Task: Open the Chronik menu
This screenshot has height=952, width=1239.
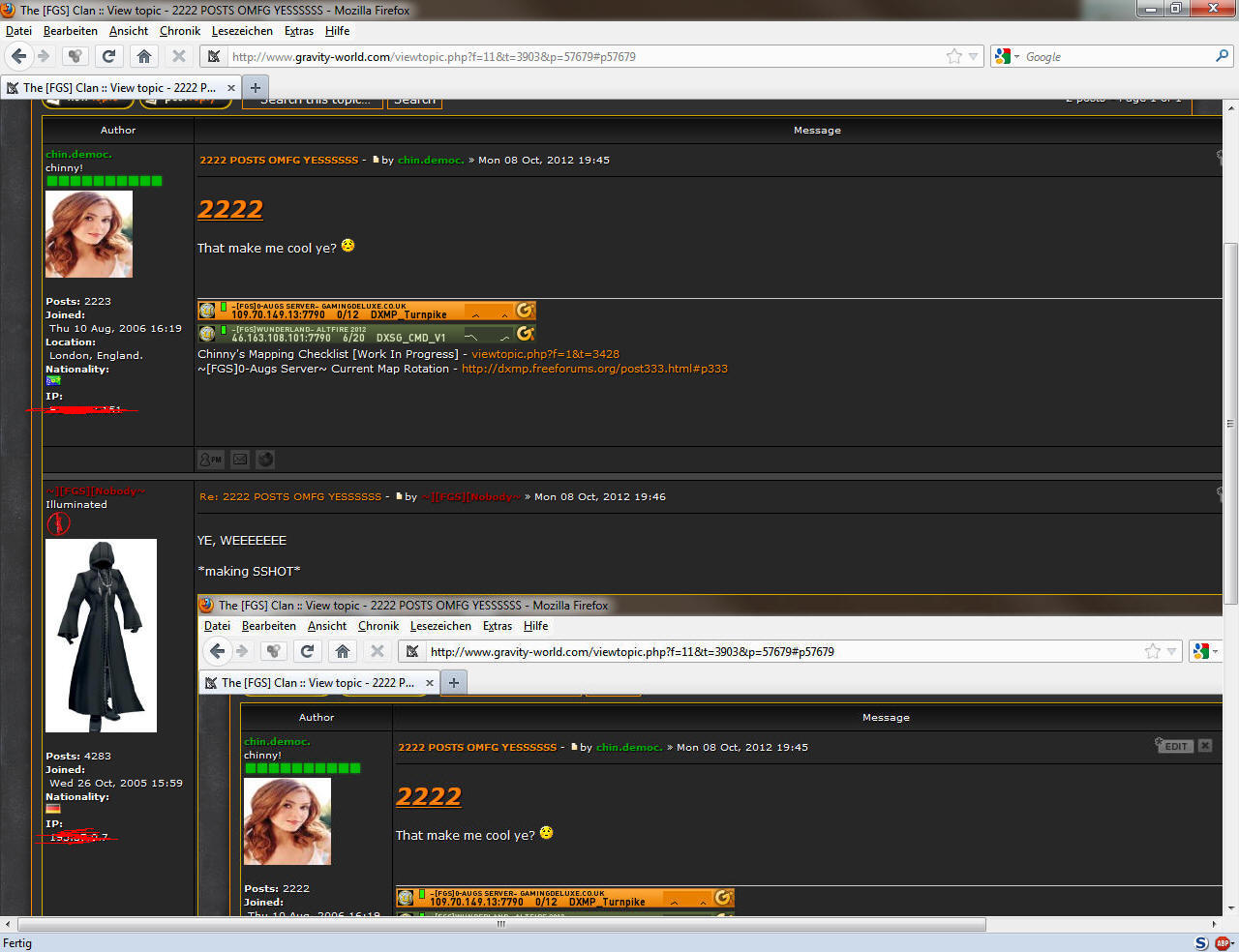Action: [180, 31]
